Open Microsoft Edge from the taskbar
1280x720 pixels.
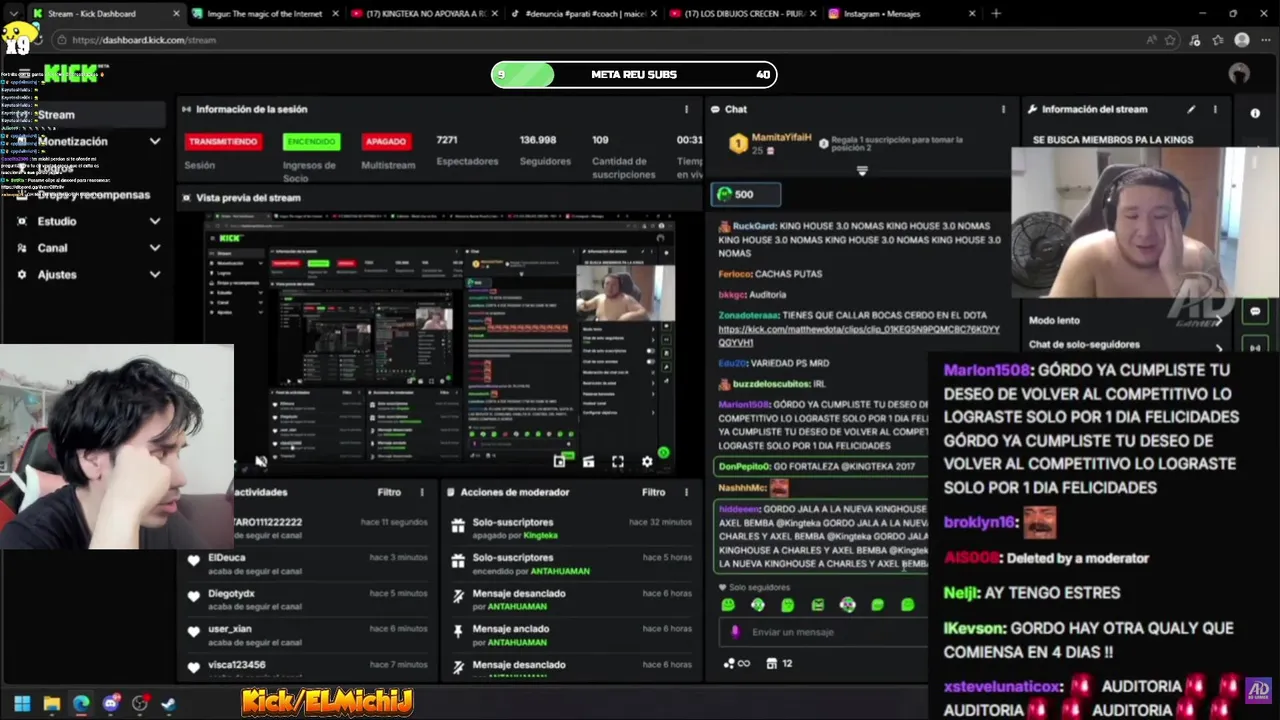81,703
